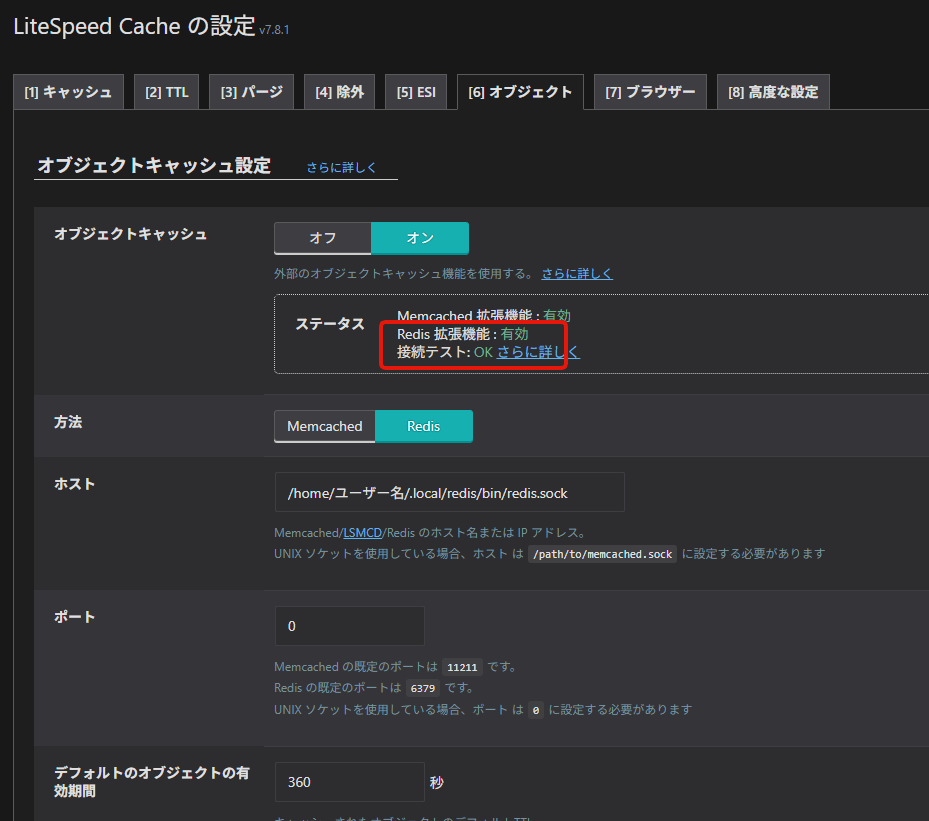Select Memcached as the method
The image size is (929, 821).
point(325,426)
